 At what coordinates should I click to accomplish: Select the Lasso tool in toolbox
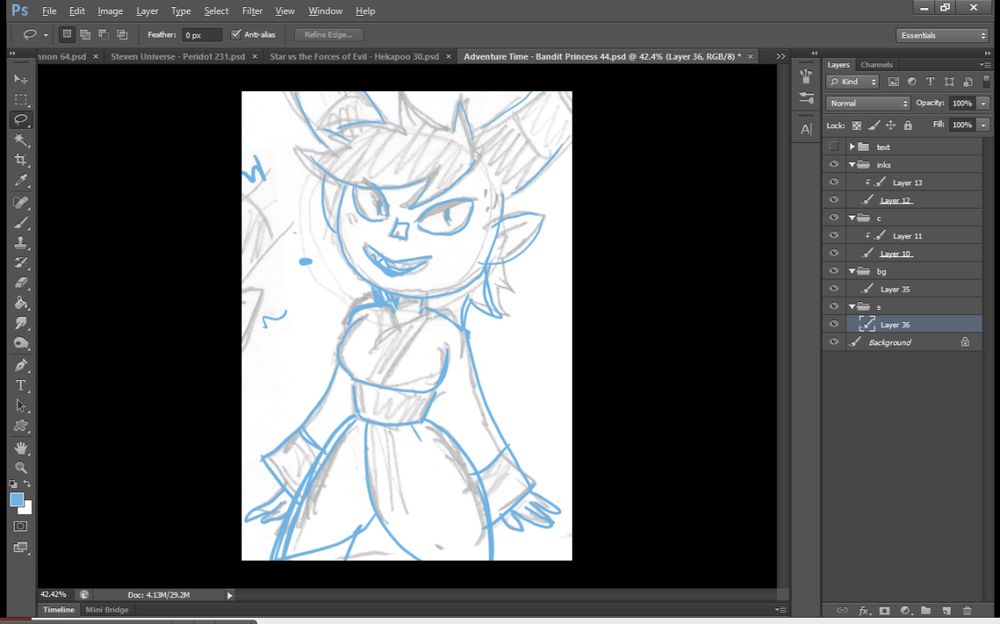[x=20, y=119]
